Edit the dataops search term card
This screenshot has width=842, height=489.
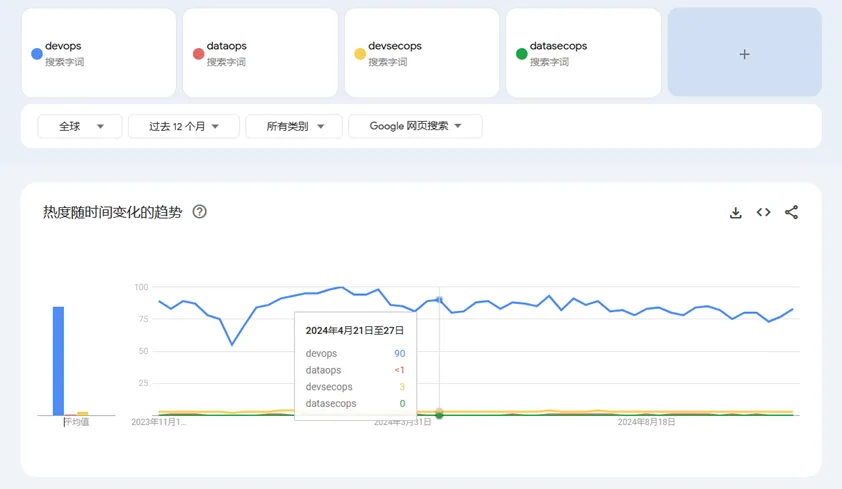click(x=260, y=53)
